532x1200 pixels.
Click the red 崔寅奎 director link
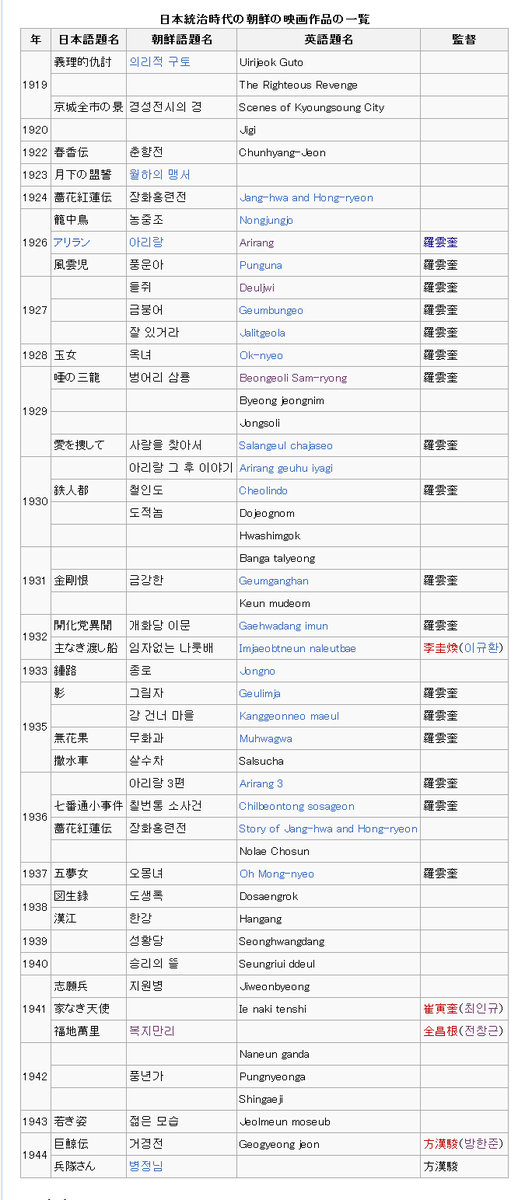(x=441, y=1009)
